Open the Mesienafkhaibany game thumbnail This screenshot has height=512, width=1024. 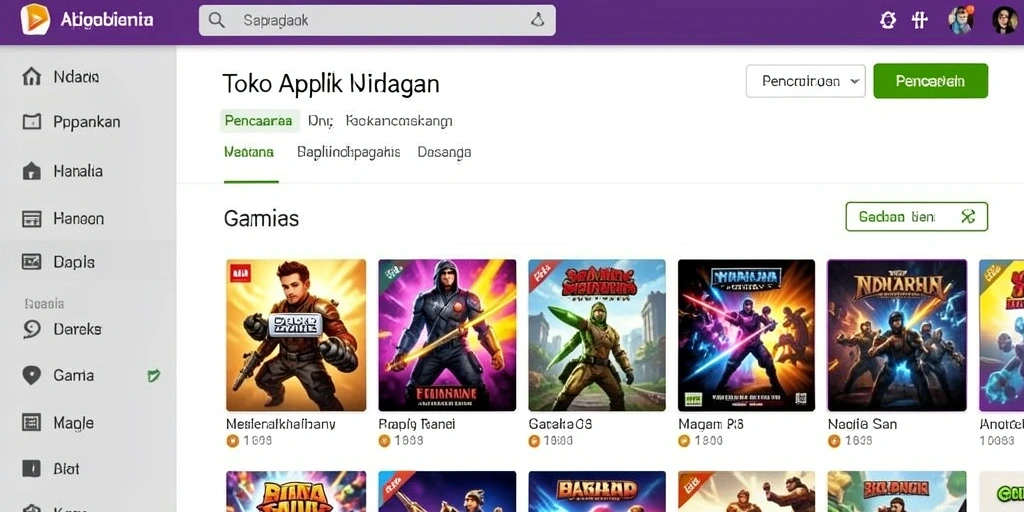(x=296, y=335)
